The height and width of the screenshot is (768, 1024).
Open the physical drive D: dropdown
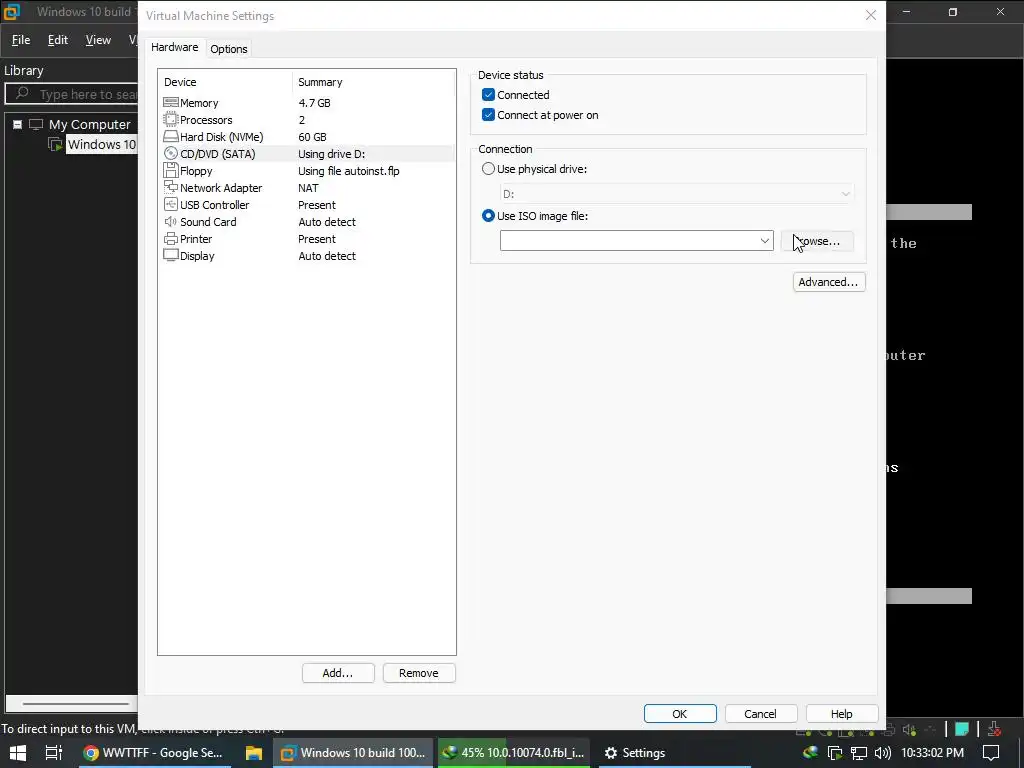[x=677, y=194]
